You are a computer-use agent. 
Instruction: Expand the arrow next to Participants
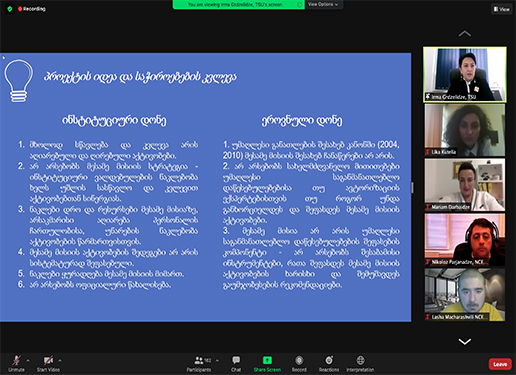click(217, 360)
